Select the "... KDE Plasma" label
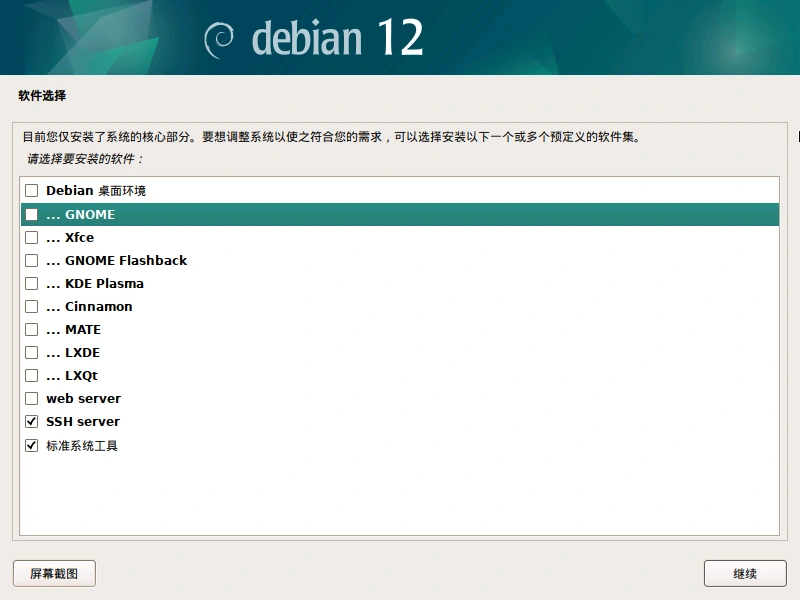The height and width of the screenshot is (600, 800). [x=95, y=284]
